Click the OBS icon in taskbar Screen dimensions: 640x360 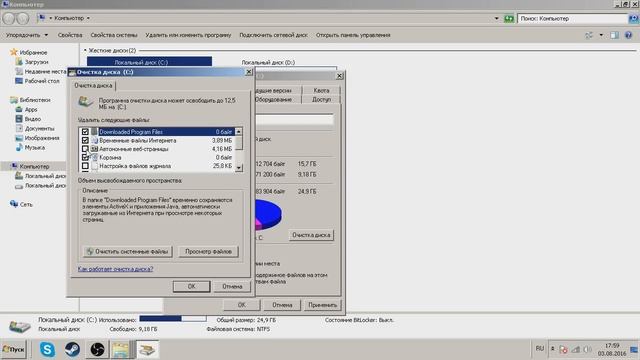(97, 349)
